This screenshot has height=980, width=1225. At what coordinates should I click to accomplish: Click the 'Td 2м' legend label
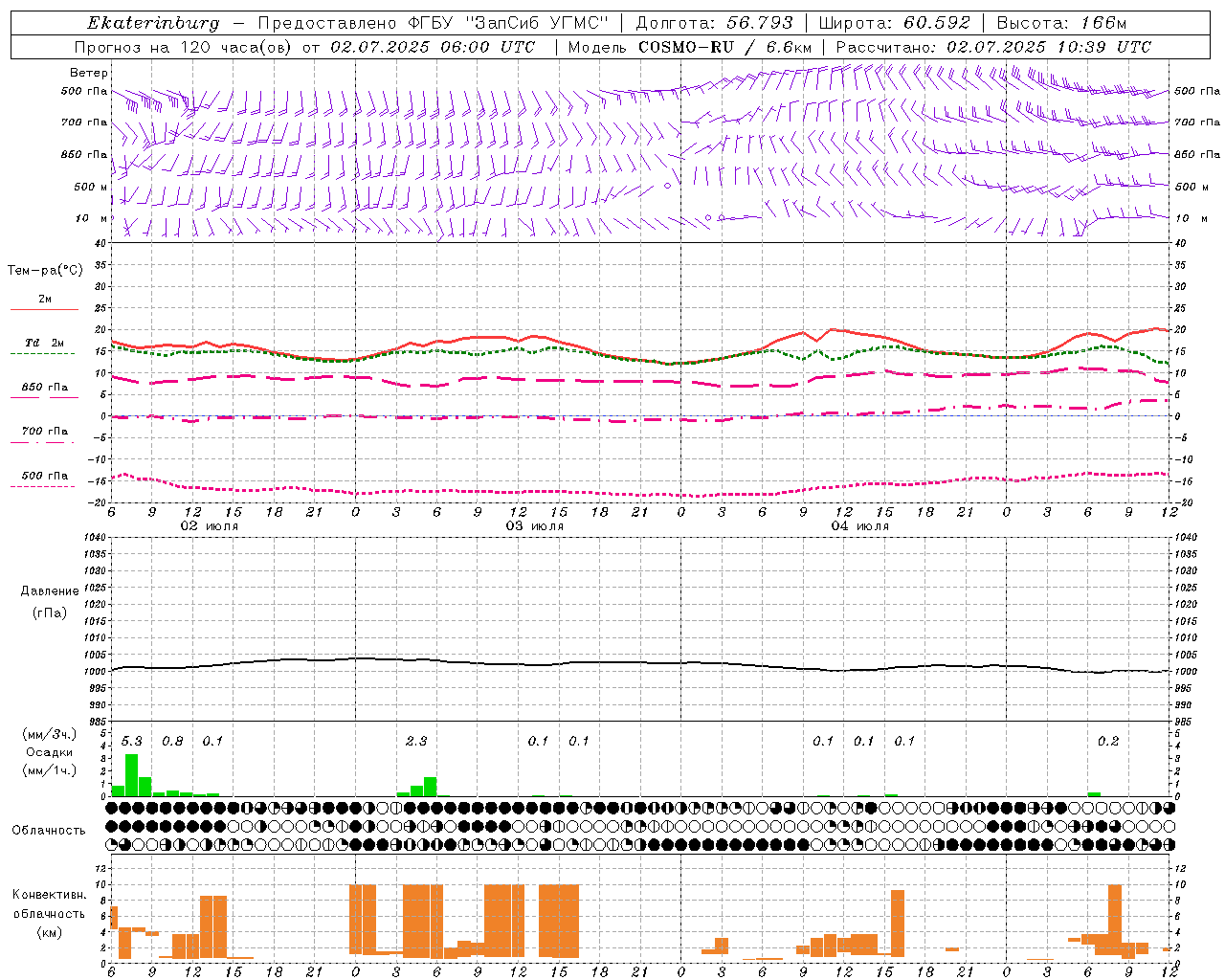[x=45, y=343]
